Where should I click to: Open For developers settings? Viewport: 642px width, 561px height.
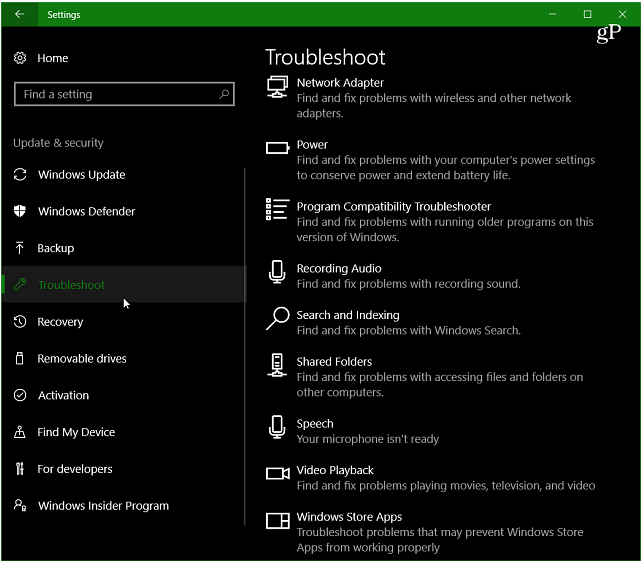pyautogui.click(x=123, y=469)
